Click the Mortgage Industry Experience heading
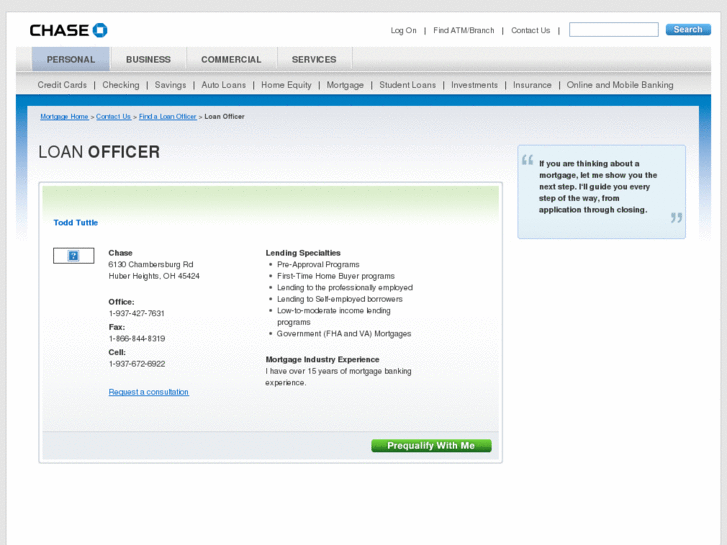Viewport: 727px width, 545px height. pos(322,359)
